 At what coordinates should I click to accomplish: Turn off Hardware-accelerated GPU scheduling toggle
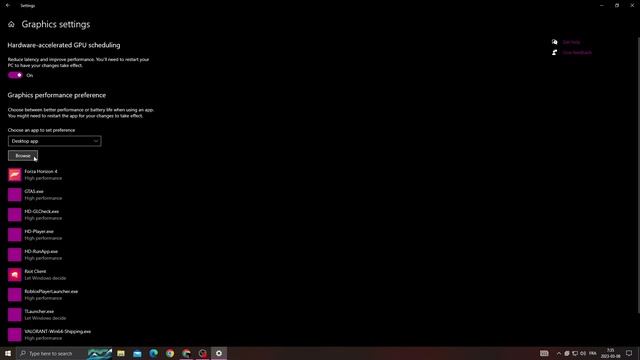(15, 75)
